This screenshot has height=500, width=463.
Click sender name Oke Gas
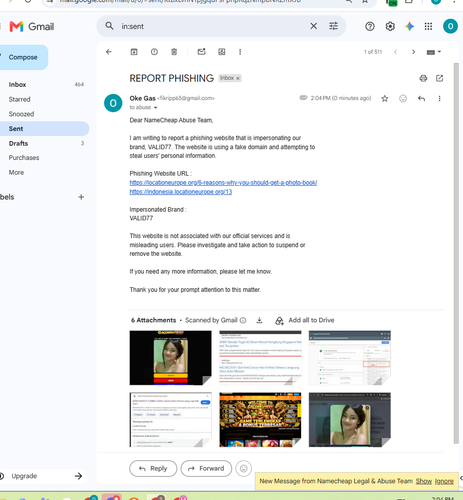point(143,98)
